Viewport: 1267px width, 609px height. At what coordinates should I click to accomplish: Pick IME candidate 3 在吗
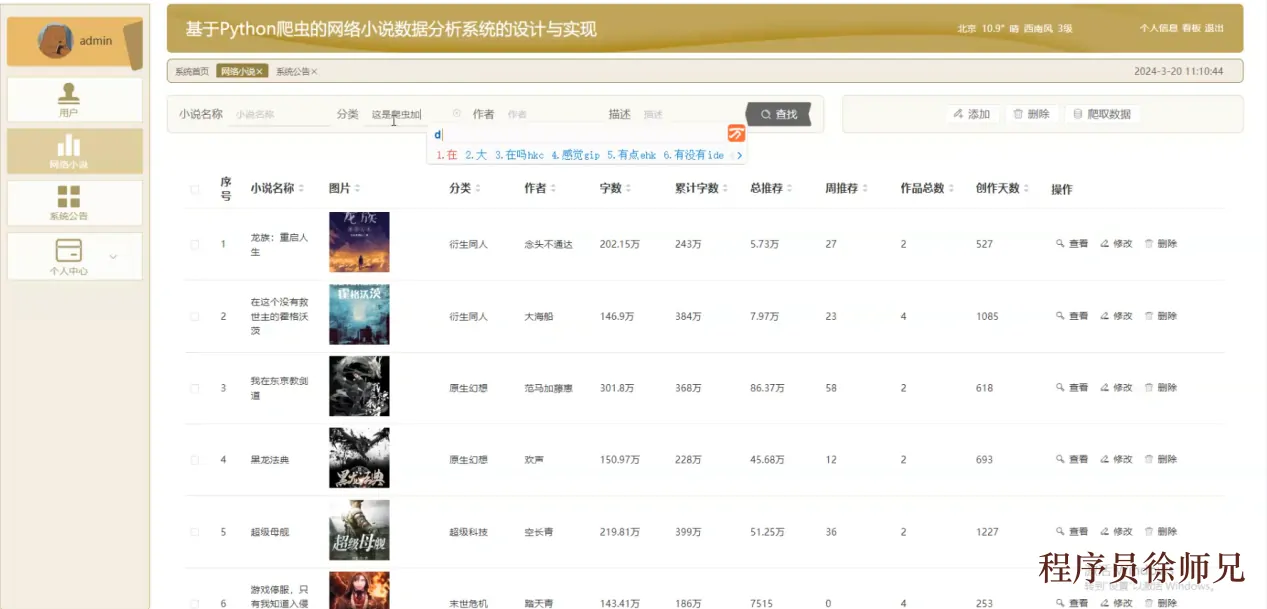[x=519, y=156]
